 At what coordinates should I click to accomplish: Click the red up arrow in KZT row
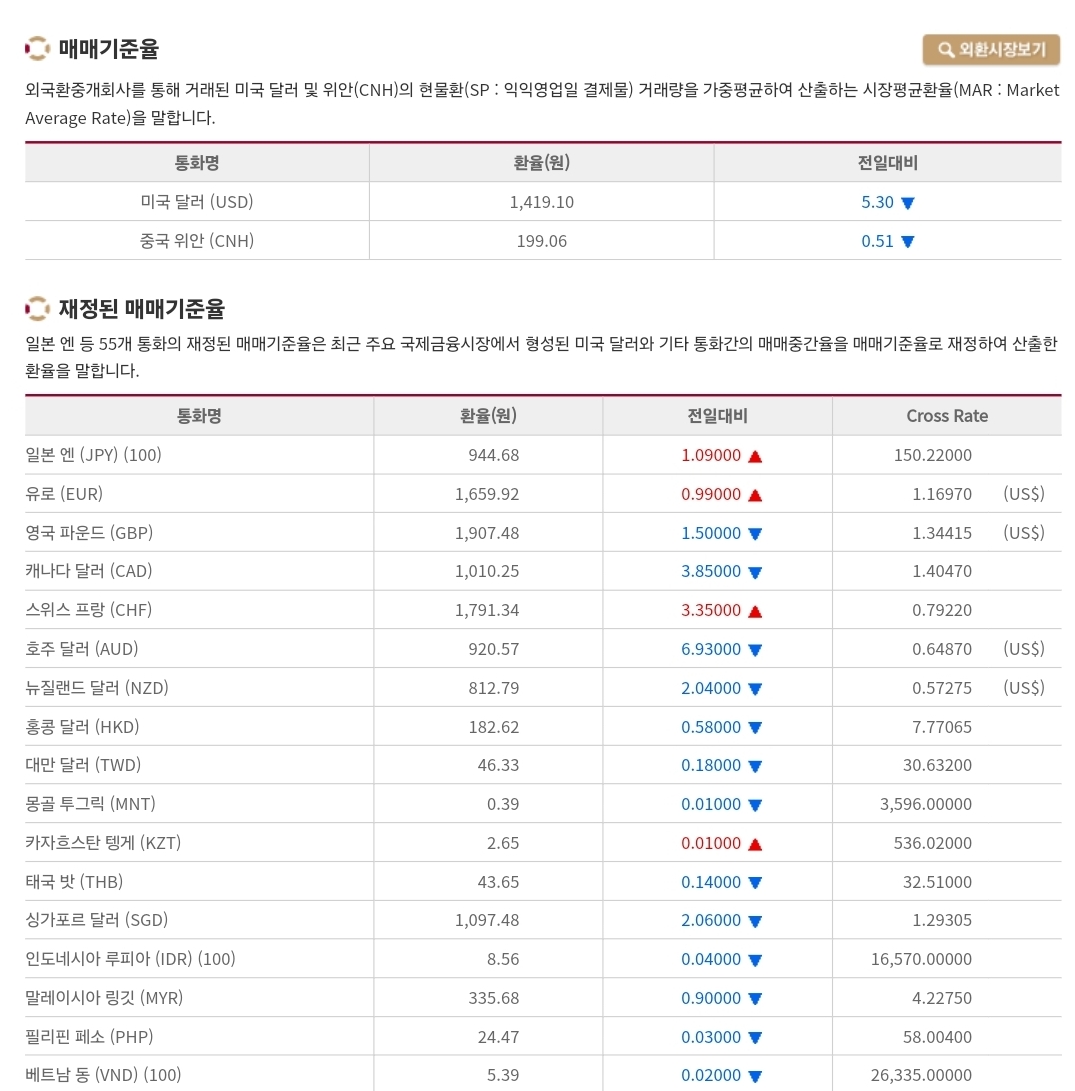coord(755,844)
